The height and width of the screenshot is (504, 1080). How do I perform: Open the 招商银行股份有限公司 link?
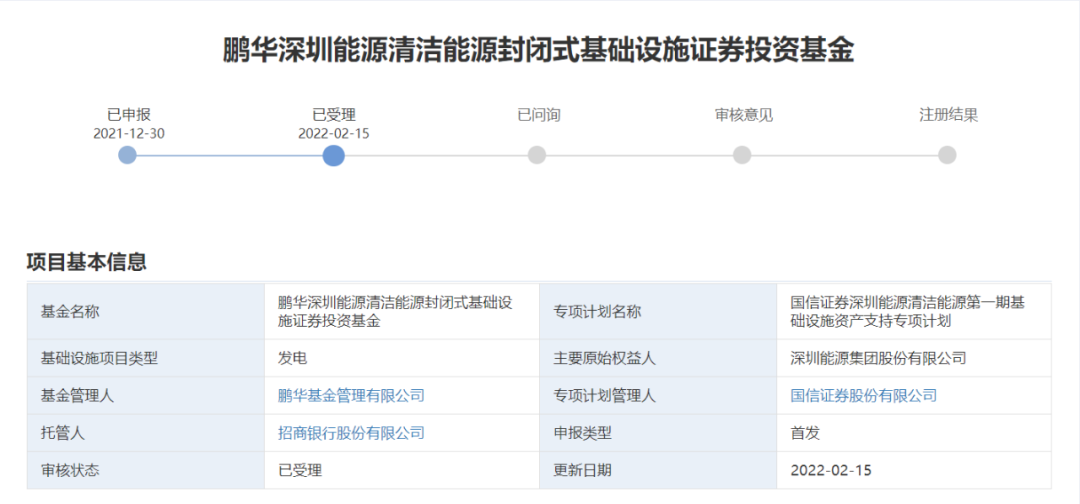point(351,432)
